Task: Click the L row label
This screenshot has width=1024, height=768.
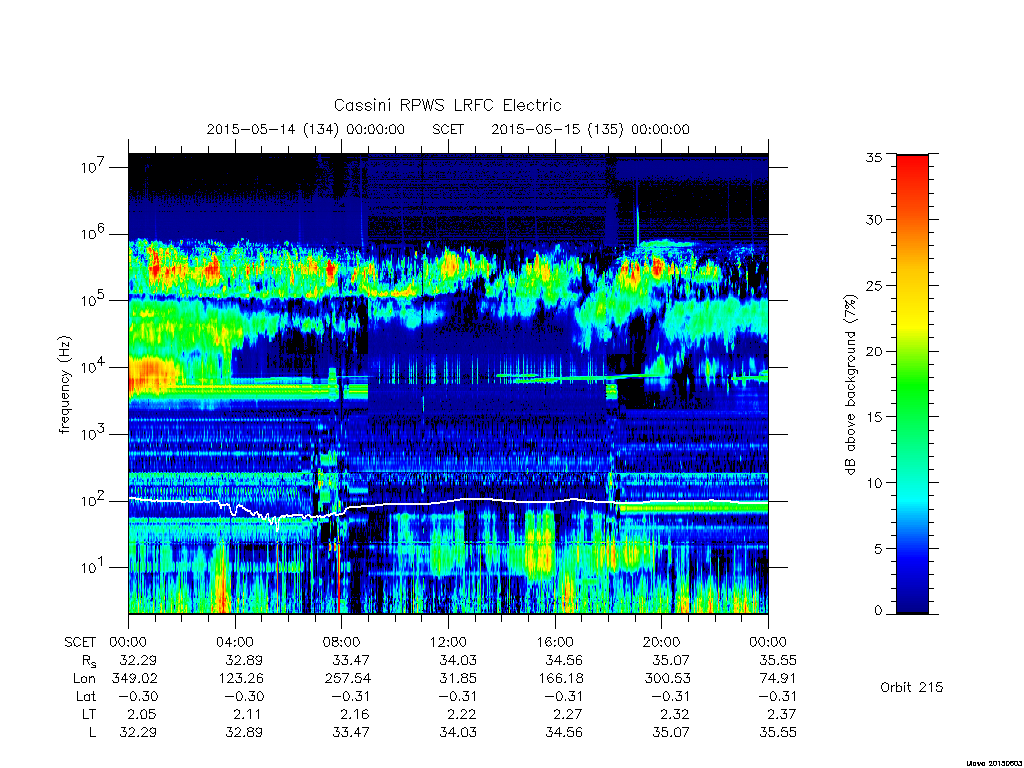Action: click(x=92, y=732)
